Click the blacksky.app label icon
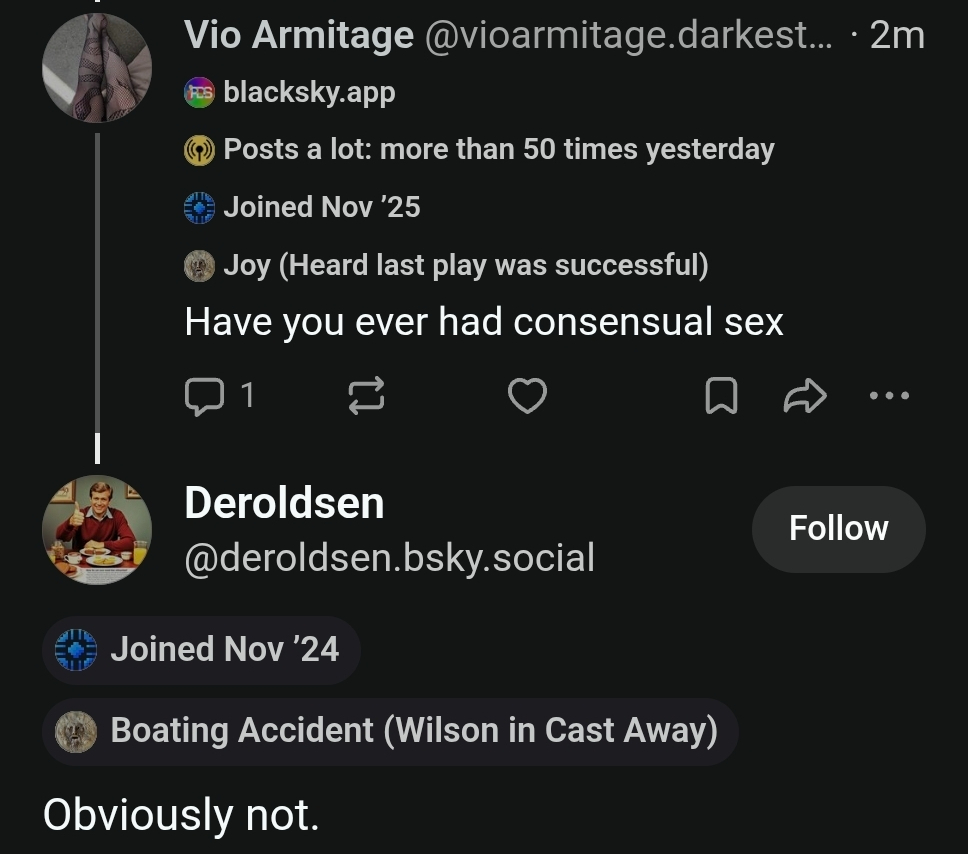This screenshot has height=854, width=968. click(x=200, y=93)
